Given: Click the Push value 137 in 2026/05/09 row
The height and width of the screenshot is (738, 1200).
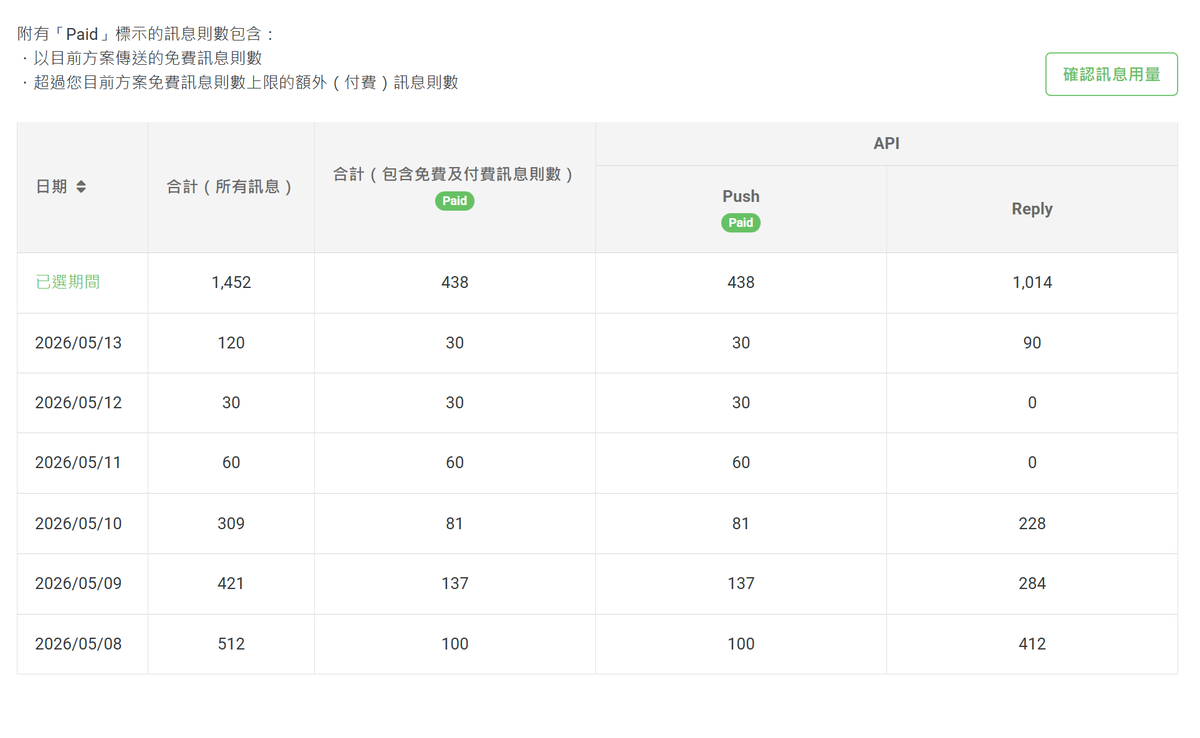Looking at the screenshot, I should tap(741, 584).
